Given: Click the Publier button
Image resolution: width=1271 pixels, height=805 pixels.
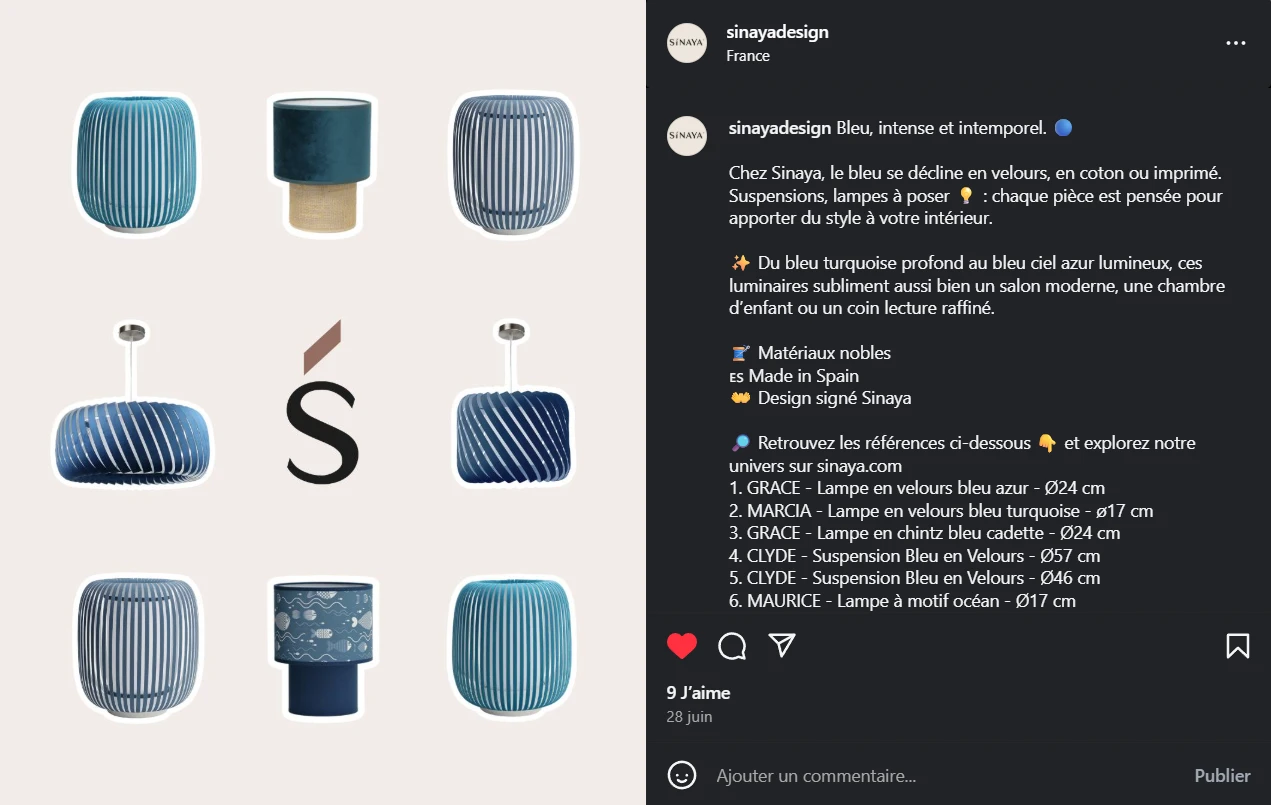Looking at the screenshot, I should tap(1222, 775).
